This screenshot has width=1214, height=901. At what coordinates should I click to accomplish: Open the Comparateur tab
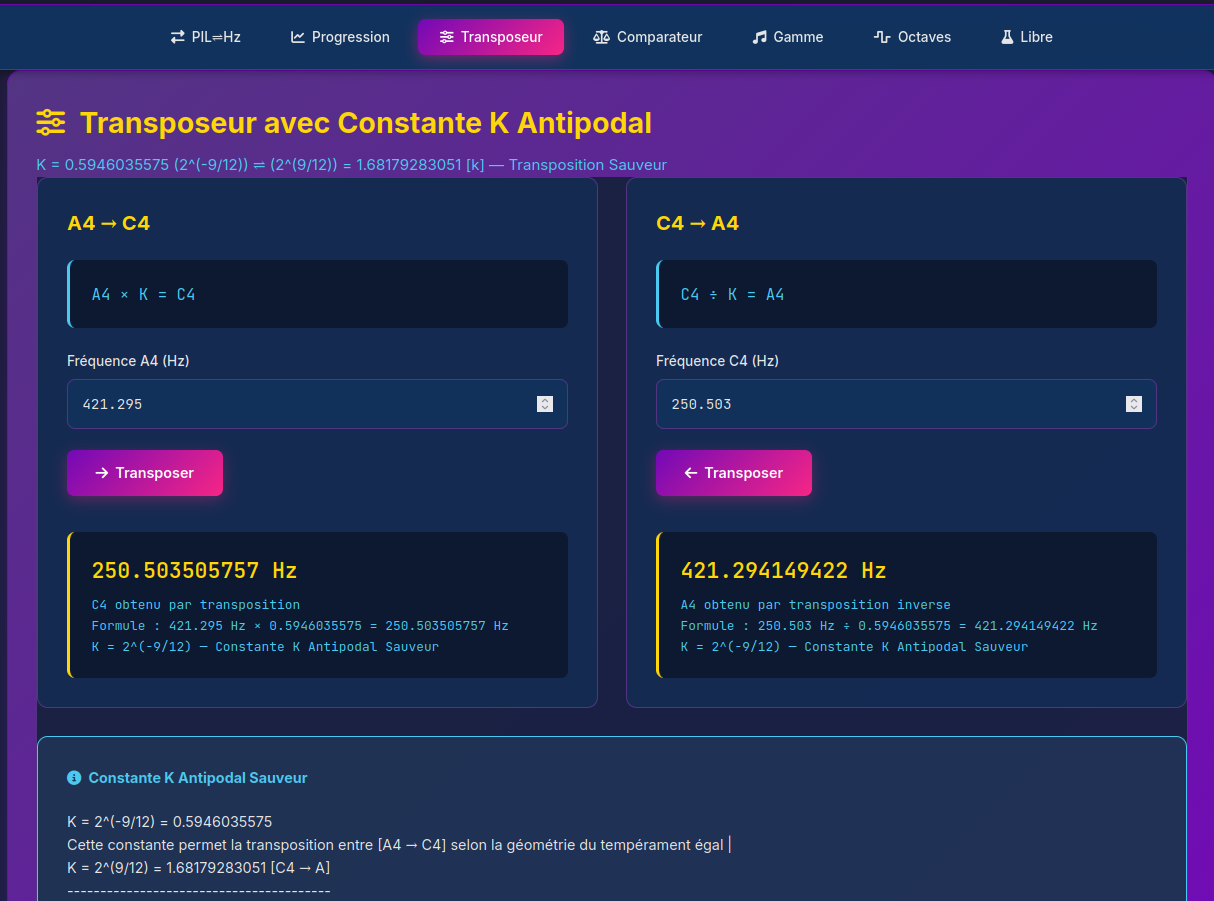pos(648,37)
